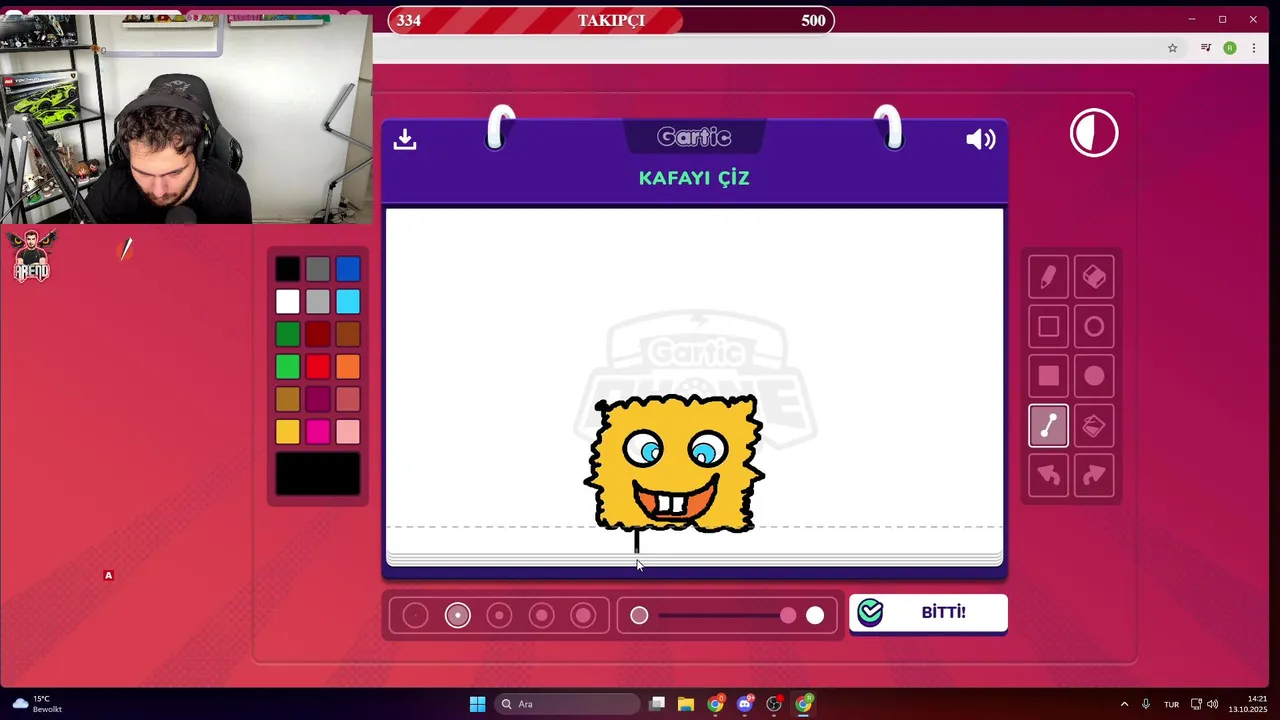Select the brown color swatch
Screen dimensions: 1280x720
tap(348, 334)
